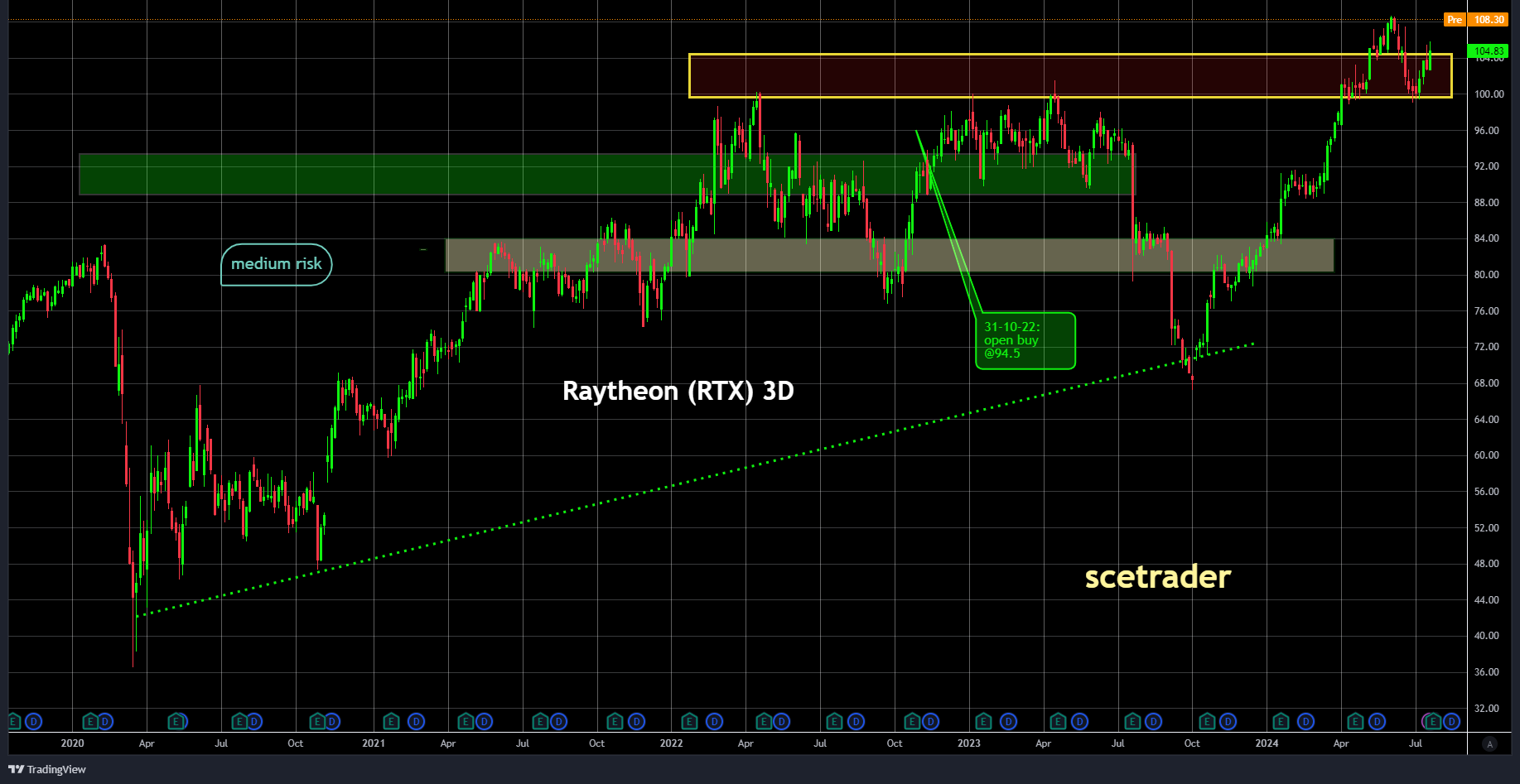This screenshot has width=1520, height=784.
Task: Open the August 2020 dividend marker
Action: (x=254, y=722)
